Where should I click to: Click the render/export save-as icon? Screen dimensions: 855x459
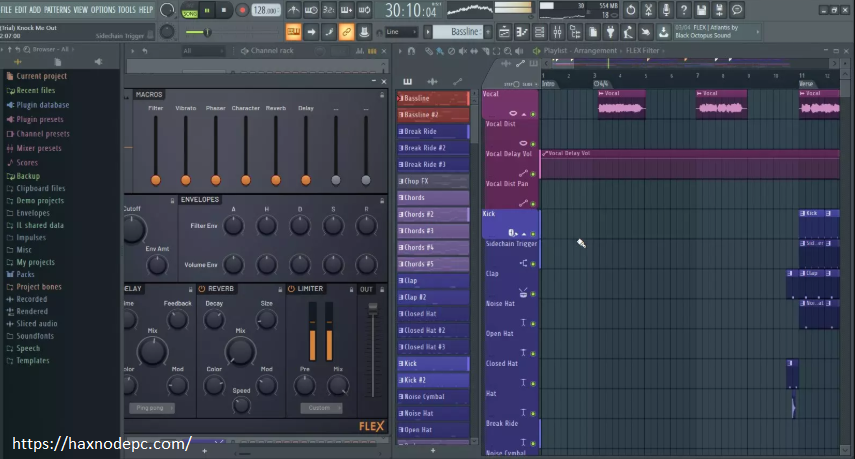click(x=719, y=10)
